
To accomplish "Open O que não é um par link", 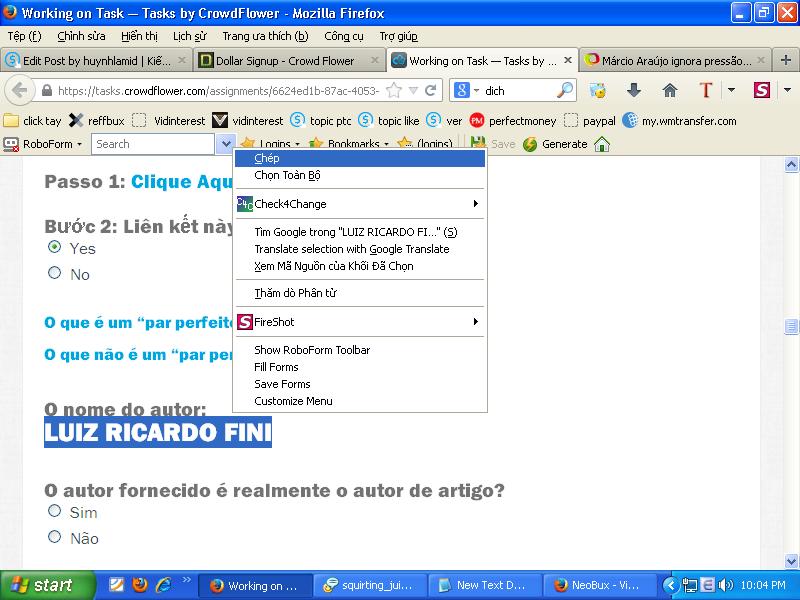I will [139, 355].
